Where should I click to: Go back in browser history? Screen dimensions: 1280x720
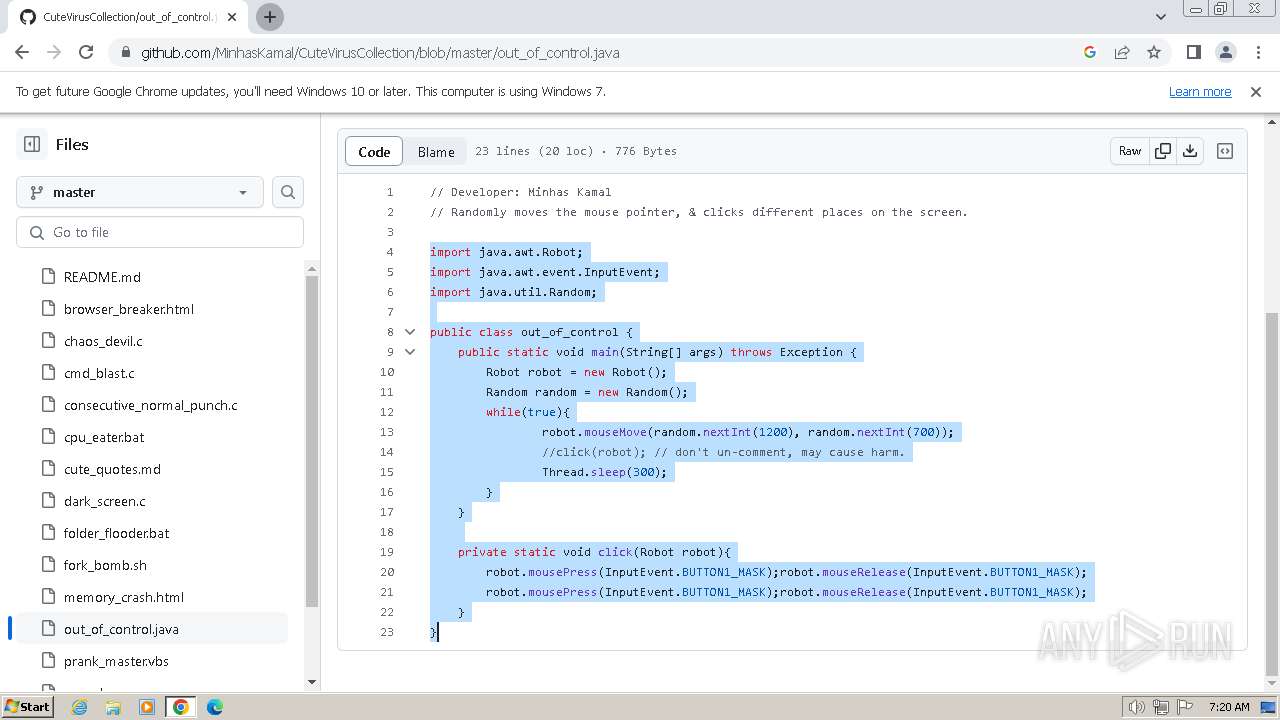(x=22, y=52)
